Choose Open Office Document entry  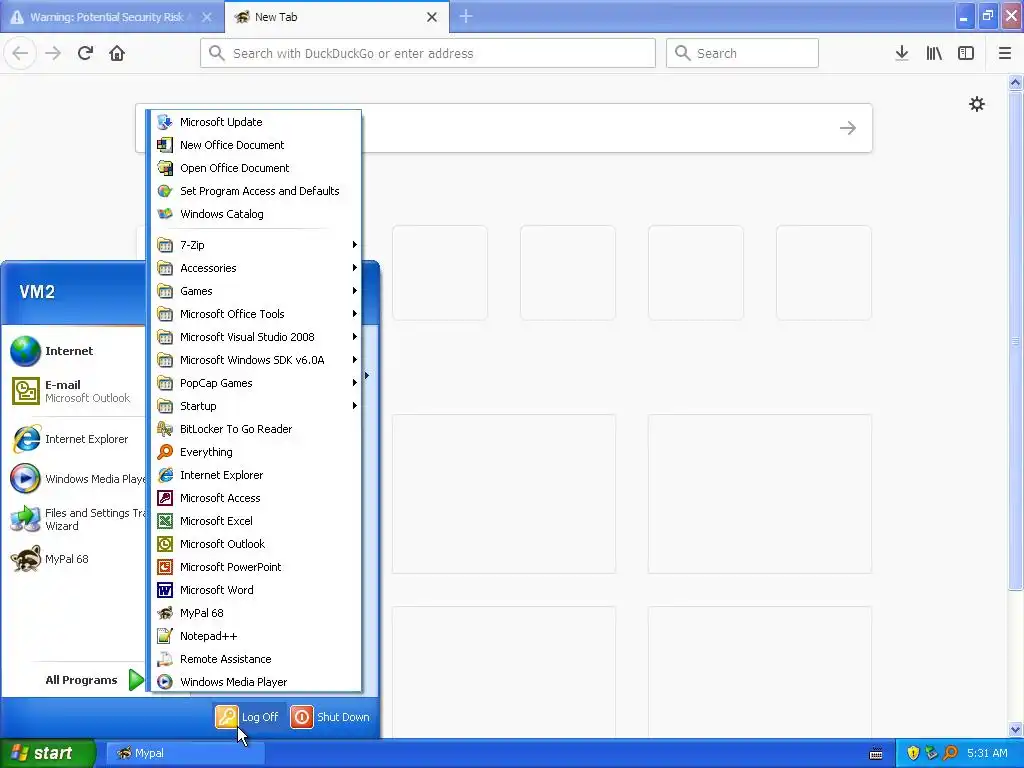pos(255,168)
